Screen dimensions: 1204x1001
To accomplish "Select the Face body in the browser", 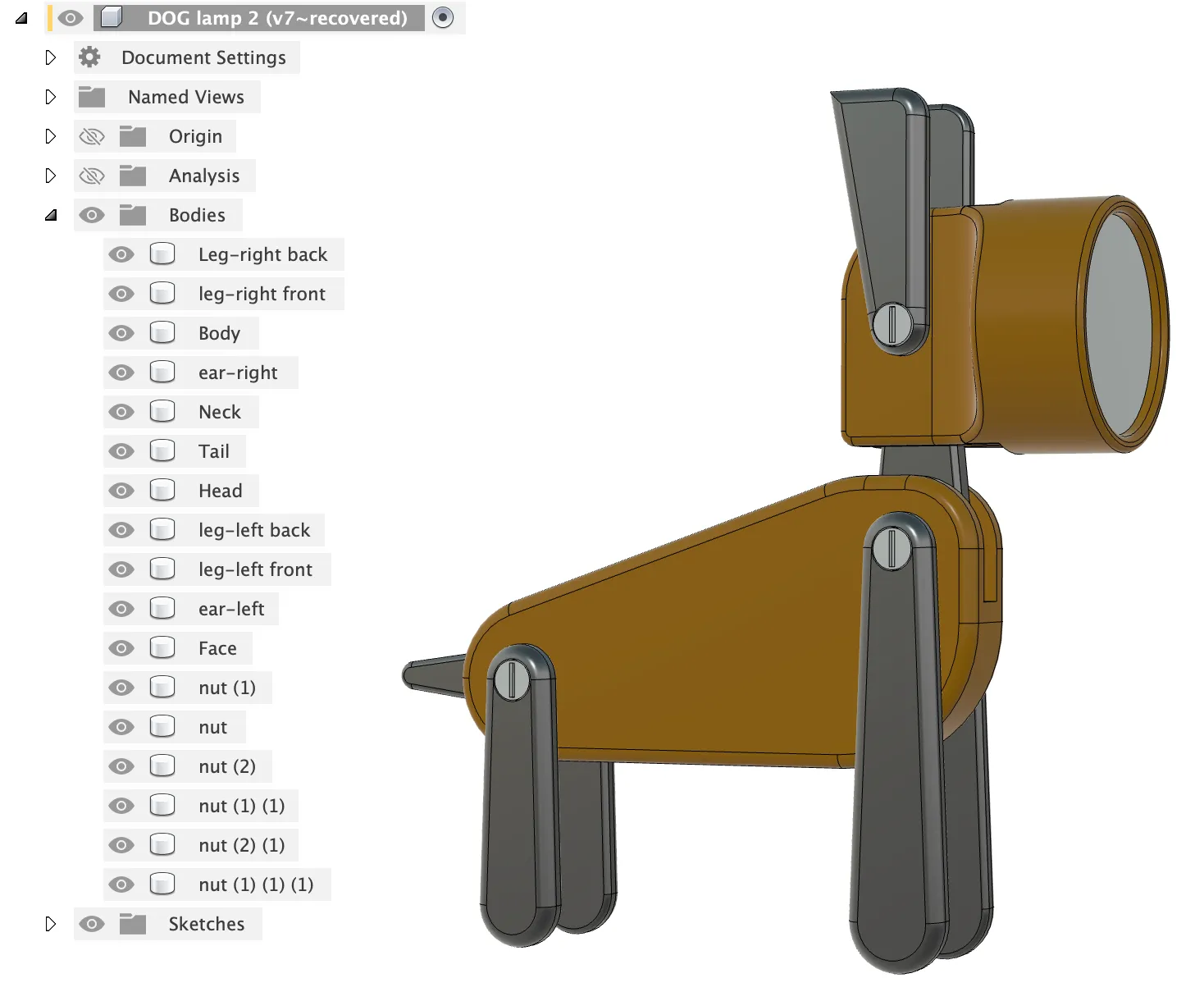I will tap(217, 647).
